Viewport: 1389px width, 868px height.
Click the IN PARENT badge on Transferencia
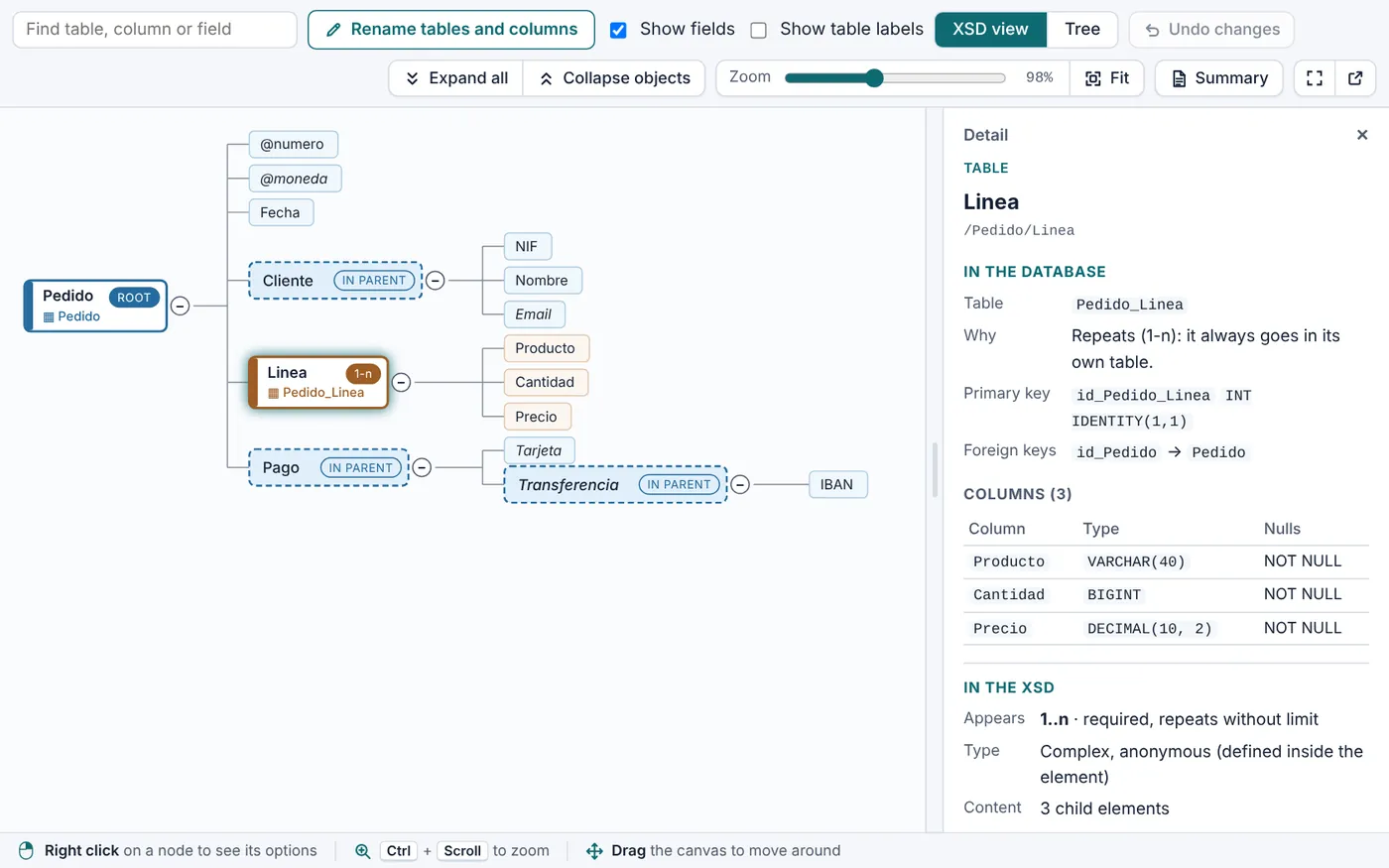click(680, 485)
